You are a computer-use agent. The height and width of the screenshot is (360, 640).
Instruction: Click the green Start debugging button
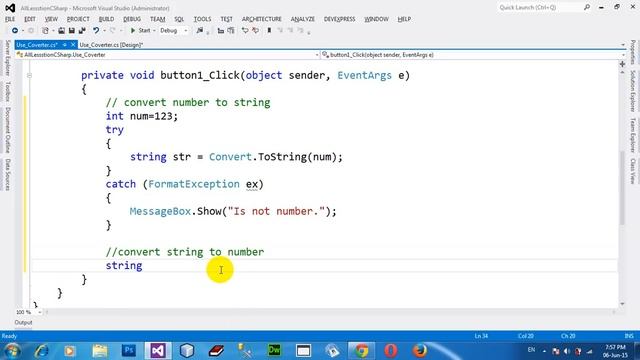click(140, 31)
